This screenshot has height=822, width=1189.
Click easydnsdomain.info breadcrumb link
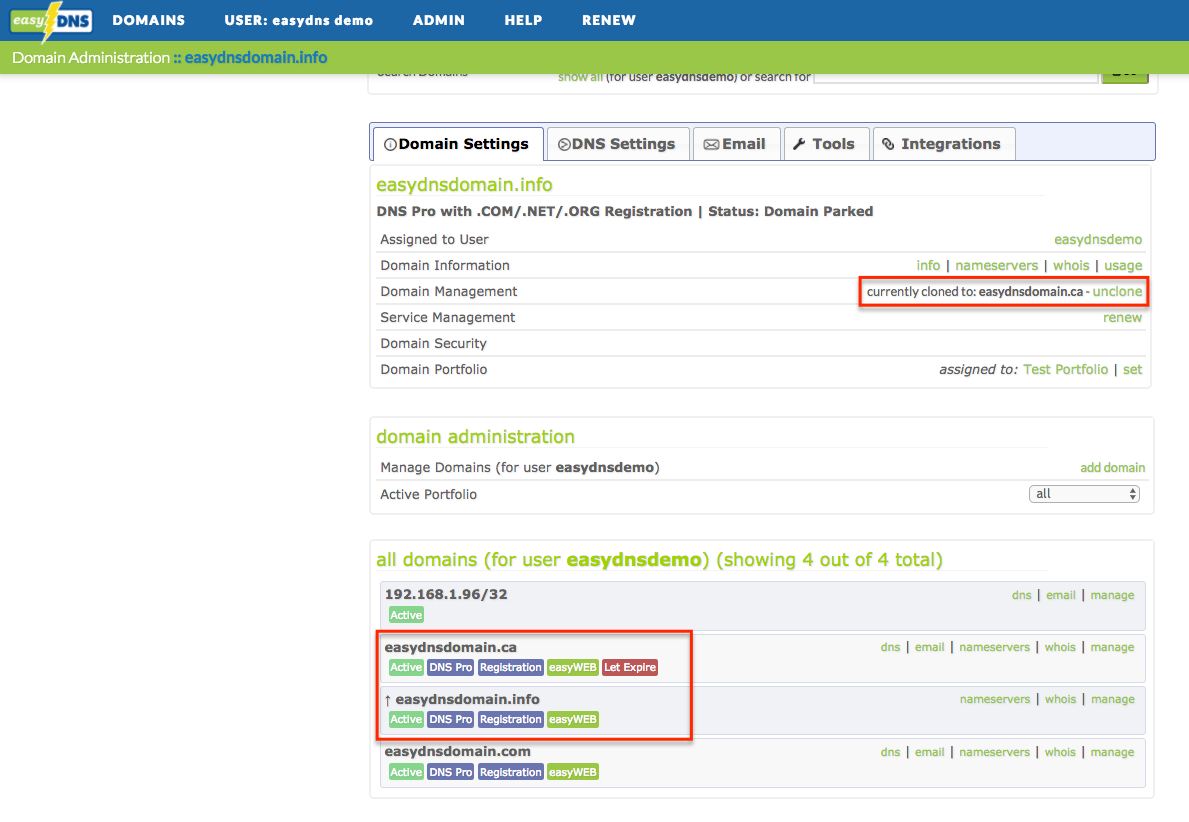tap(256, 58)
